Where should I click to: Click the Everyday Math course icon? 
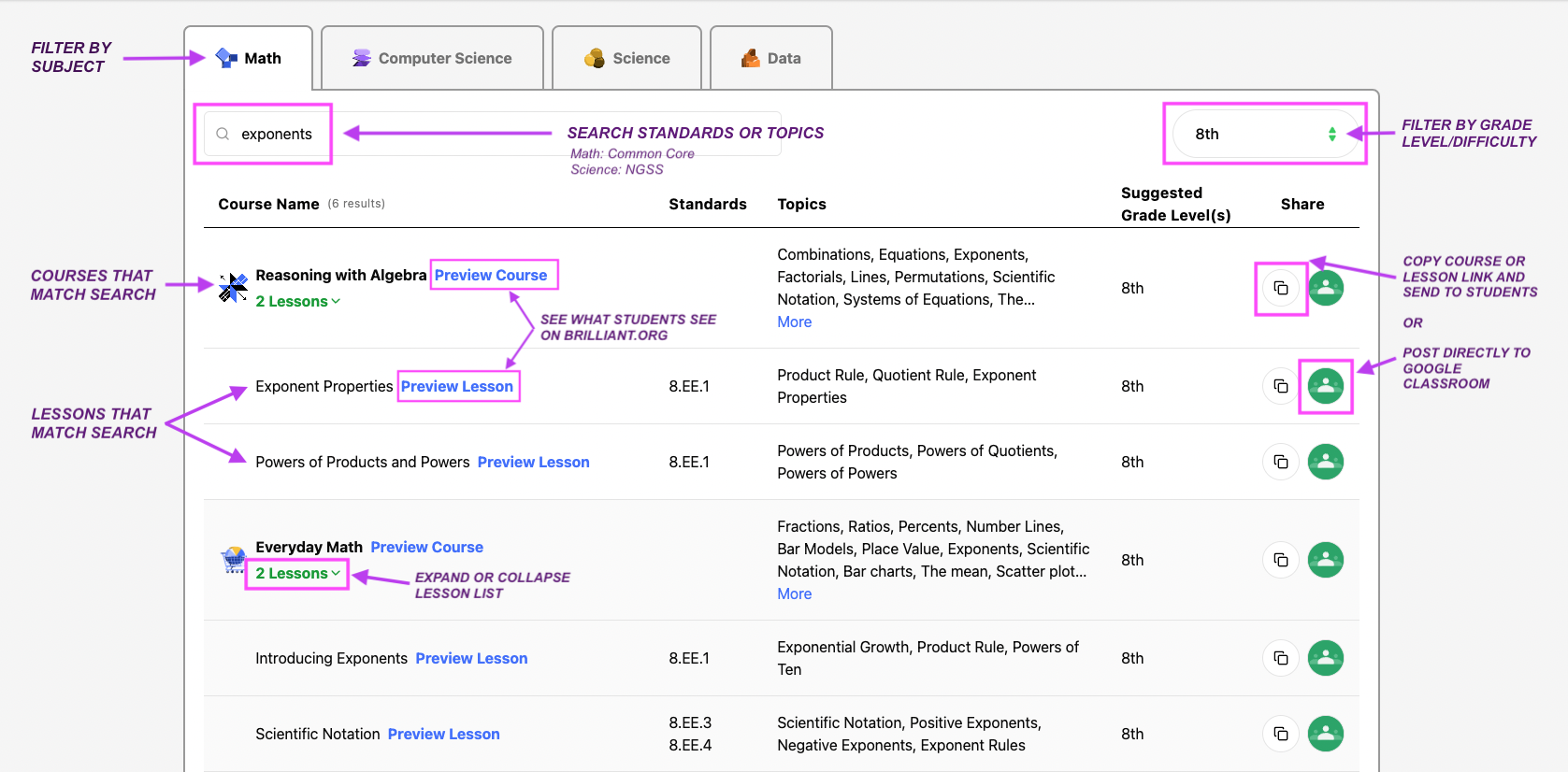tap(233, 560)
